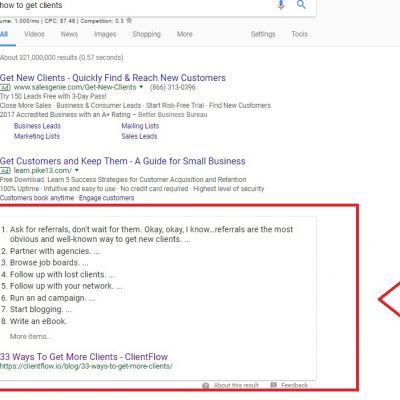400x400 pixels.
Task: Open the News results tab
Action: pyautogui.click(x=69, y=34)
